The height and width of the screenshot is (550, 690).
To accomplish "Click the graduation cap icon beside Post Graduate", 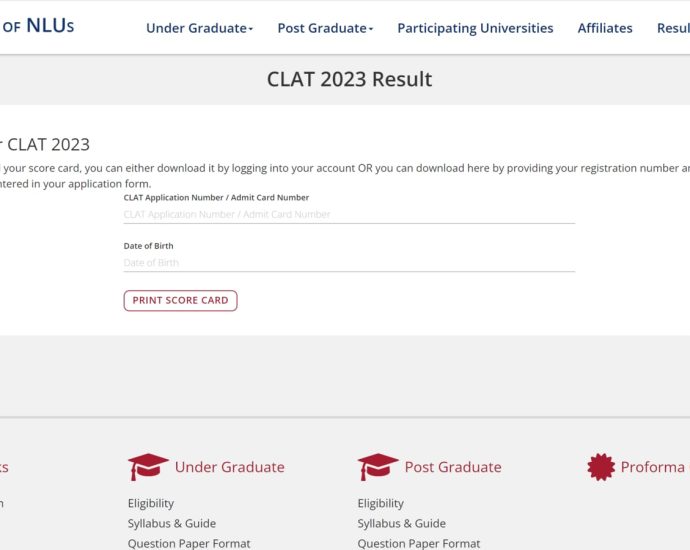I will tap(378, 467).
